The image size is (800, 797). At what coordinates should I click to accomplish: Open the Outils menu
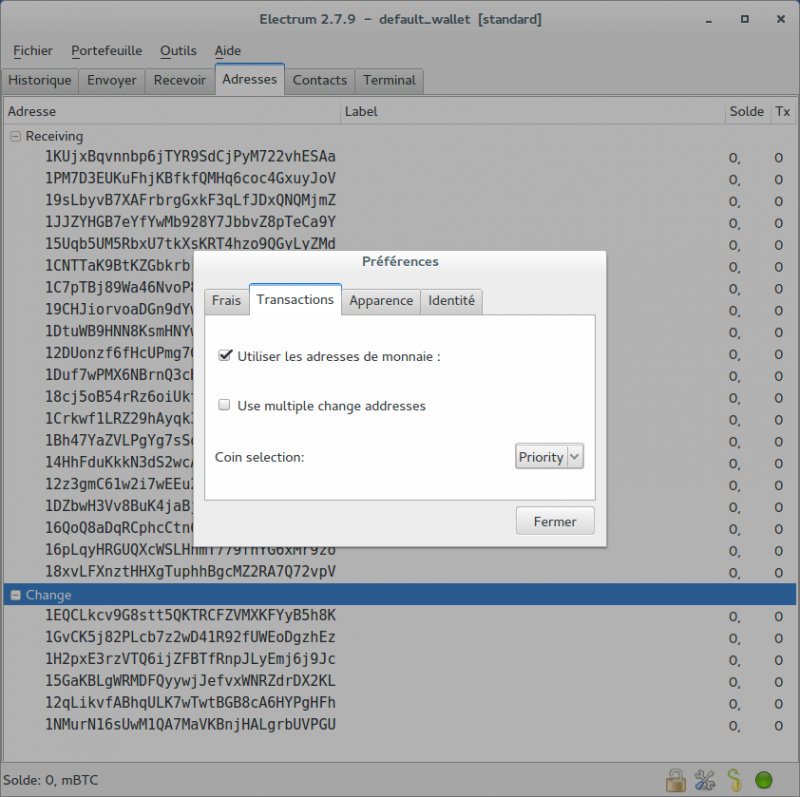178,51
